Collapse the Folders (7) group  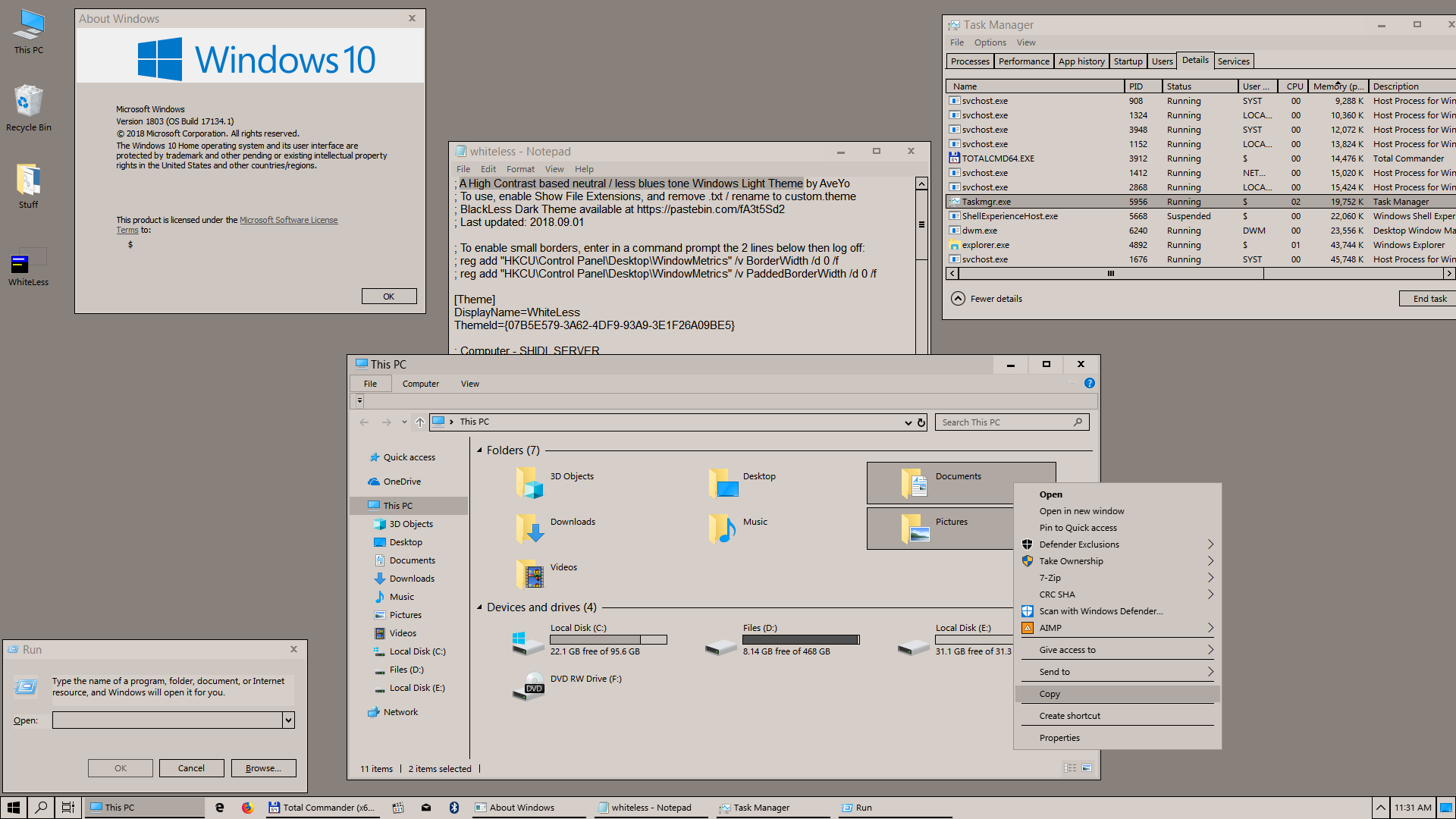pos(479,450)
